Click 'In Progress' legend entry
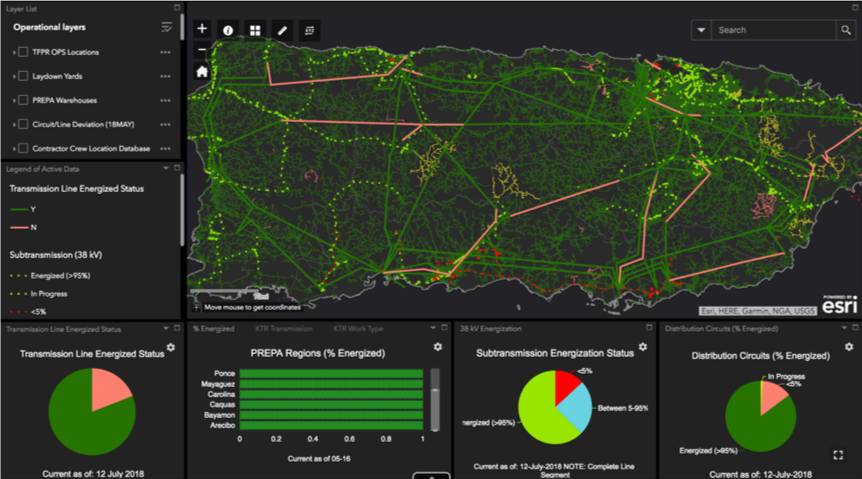This screenshot has height=479, width=862. click(x=48, y=294)
